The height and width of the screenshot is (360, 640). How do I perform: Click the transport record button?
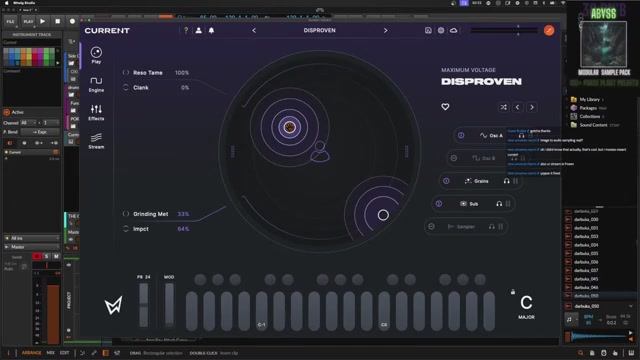(72, 21)
